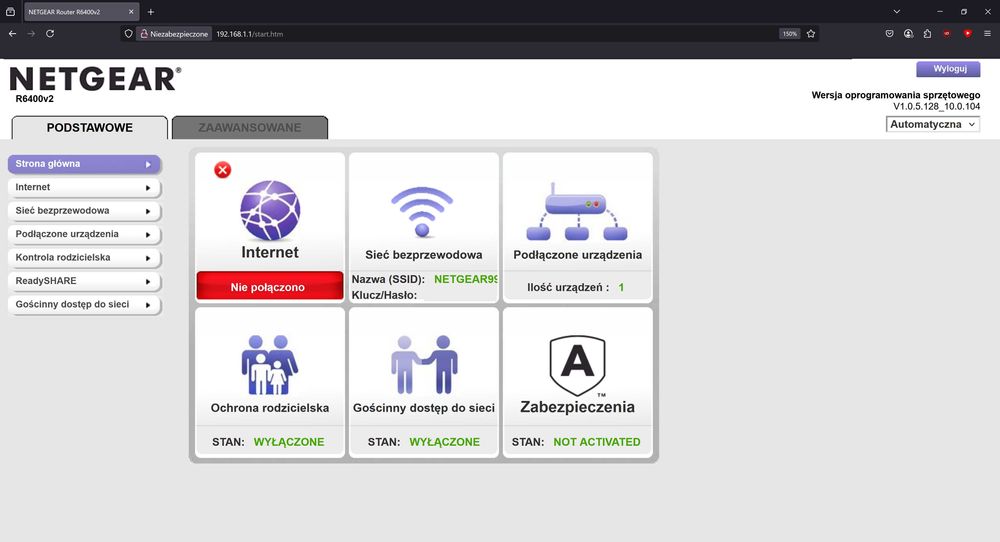This screenshot has height=542, width=1000.
Task: Click the Klucz/Hasło label
Action: pyautogui.click(x=384, y=295)
